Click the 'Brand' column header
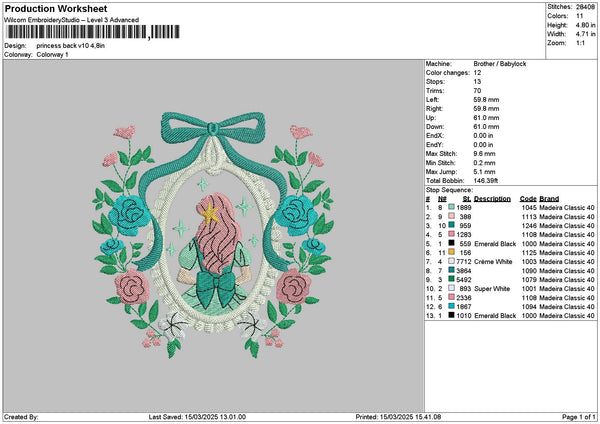600x424 pixels. tap(549, 199)
